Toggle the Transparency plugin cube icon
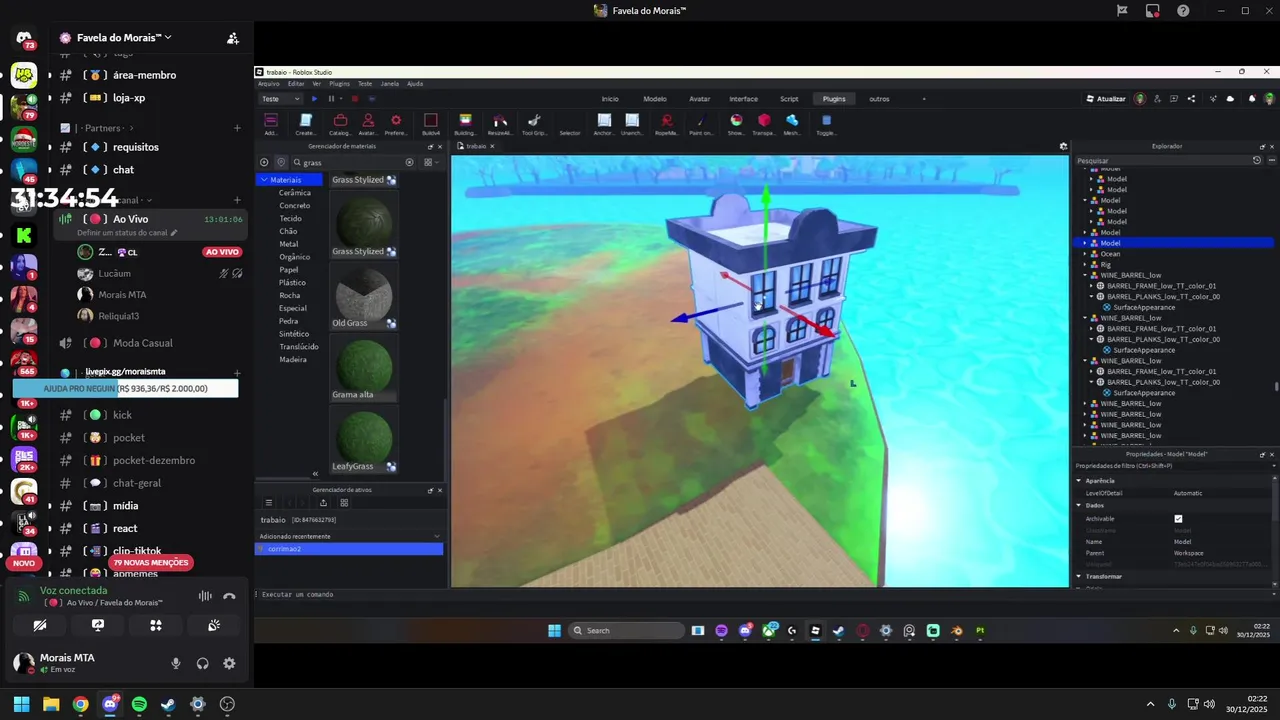 [x=764, y=120]
